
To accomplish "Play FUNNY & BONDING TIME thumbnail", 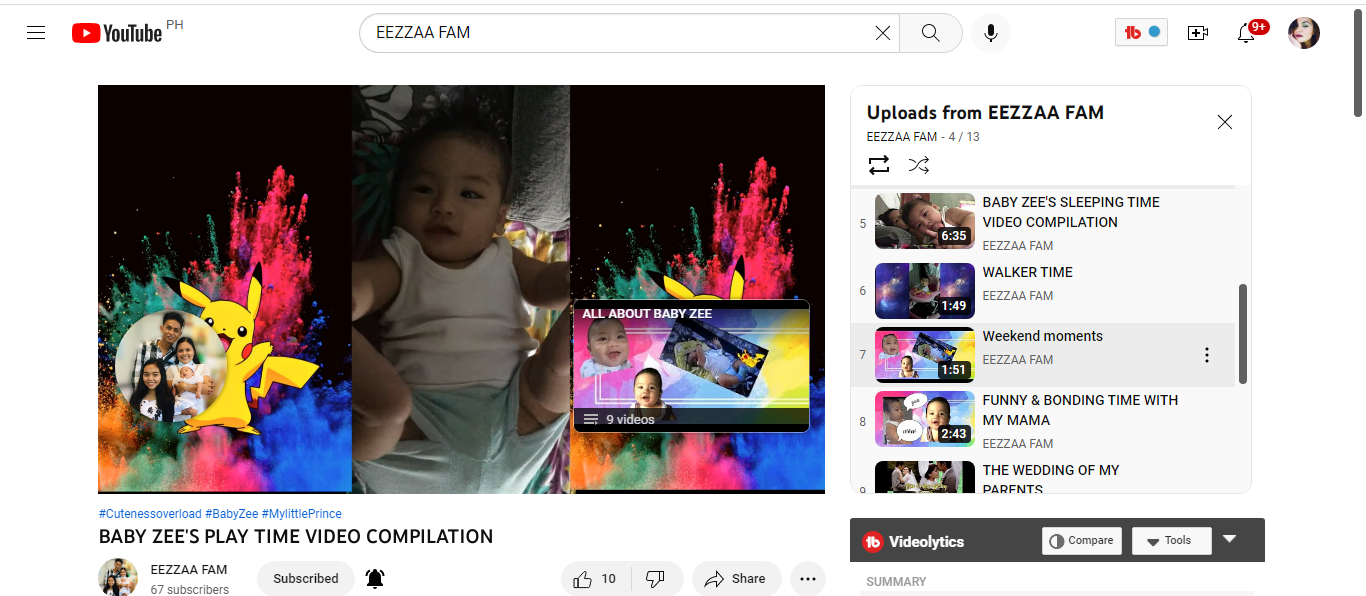I will (x=925, y=419).
